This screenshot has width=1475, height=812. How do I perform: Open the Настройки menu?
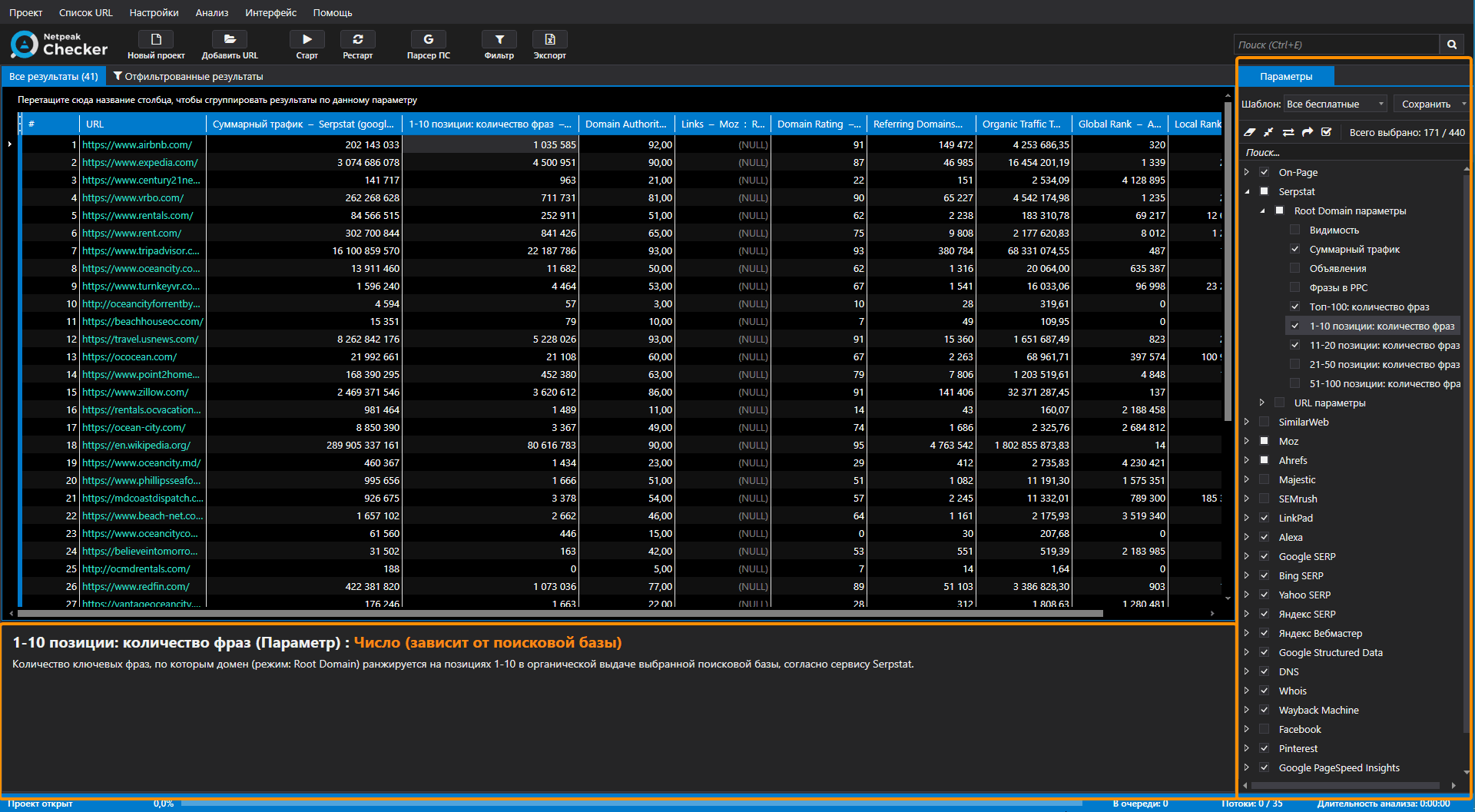point(154,12)
